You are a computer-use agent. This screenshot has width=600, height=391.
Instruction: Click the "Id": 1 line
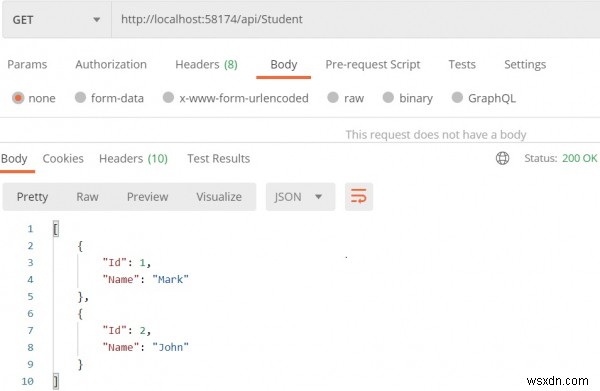pyautogui.click(x=127, y=262)
